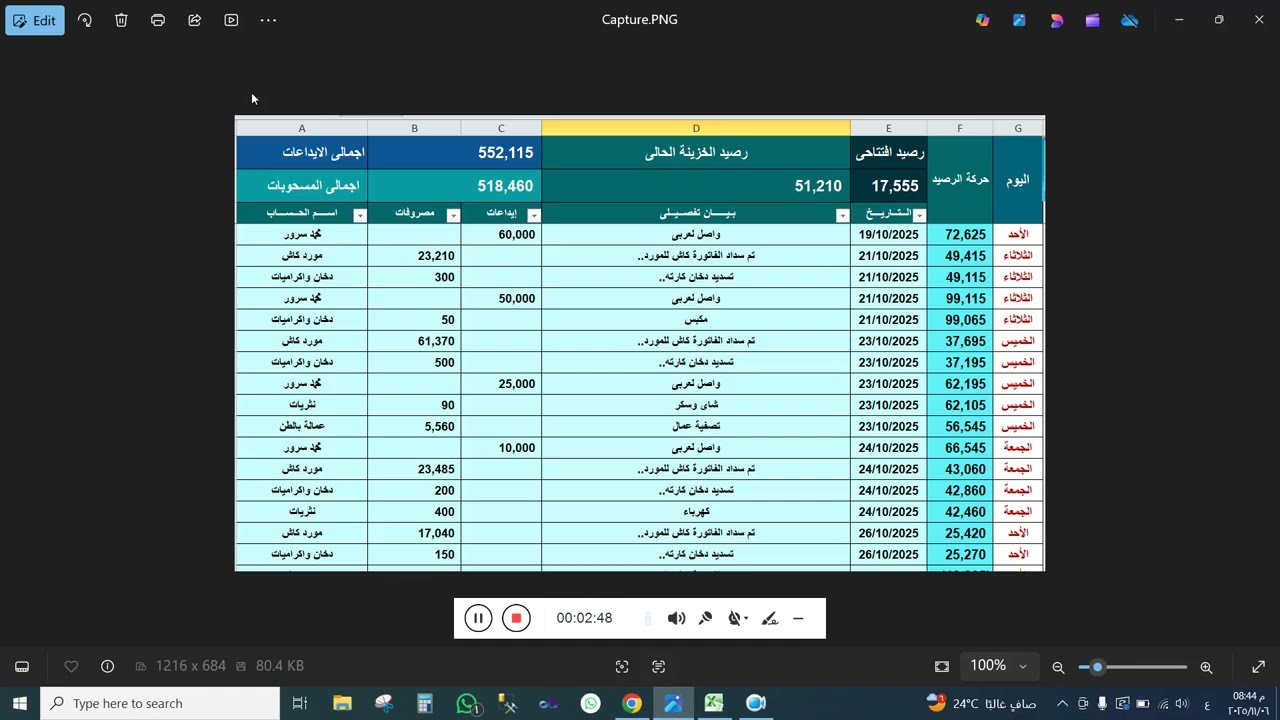
Task: Open Calculator from taskbar
Action: [x=425, y=703]
